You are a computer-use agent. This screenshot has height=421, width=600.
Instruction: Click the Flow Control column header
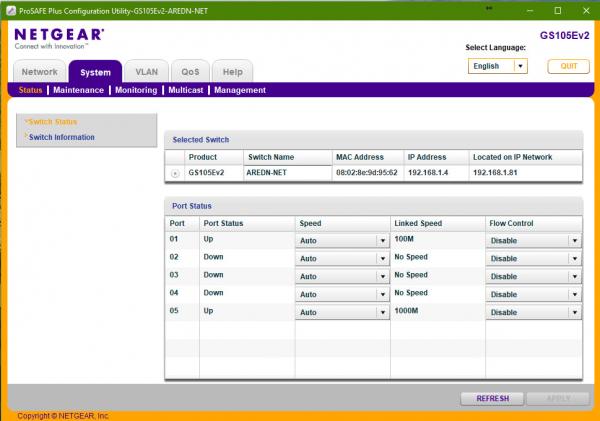tap(533, 224)
